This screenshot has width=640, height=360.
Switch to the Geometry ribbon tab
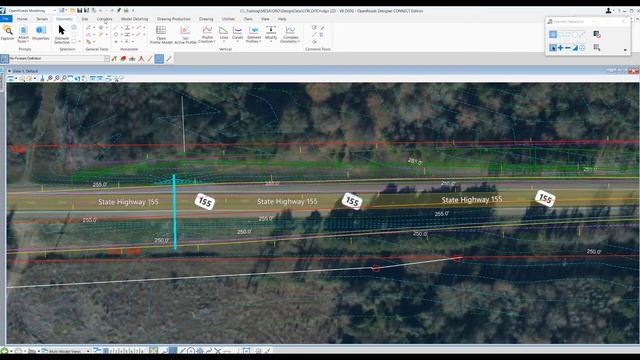[x=64, y=19]
